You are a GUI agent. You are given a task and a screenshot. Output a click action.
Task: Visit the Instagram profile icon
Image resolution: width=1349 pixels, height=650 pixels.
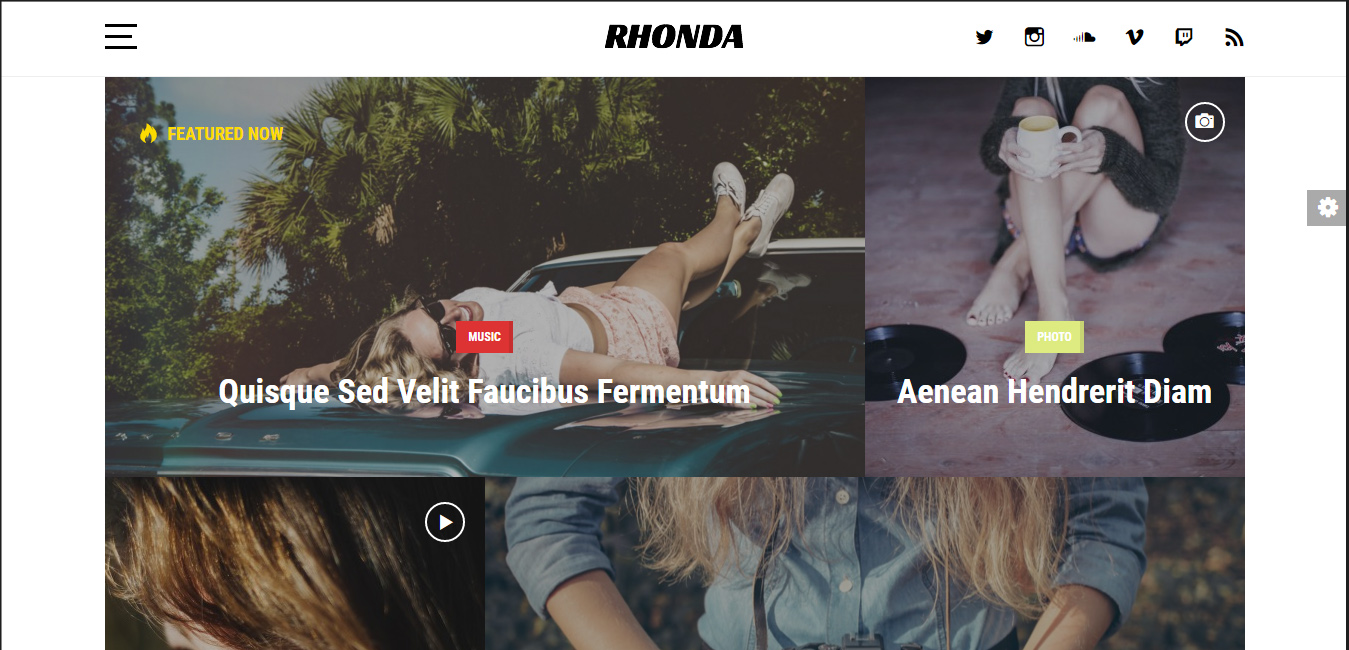pos(1034,37)
